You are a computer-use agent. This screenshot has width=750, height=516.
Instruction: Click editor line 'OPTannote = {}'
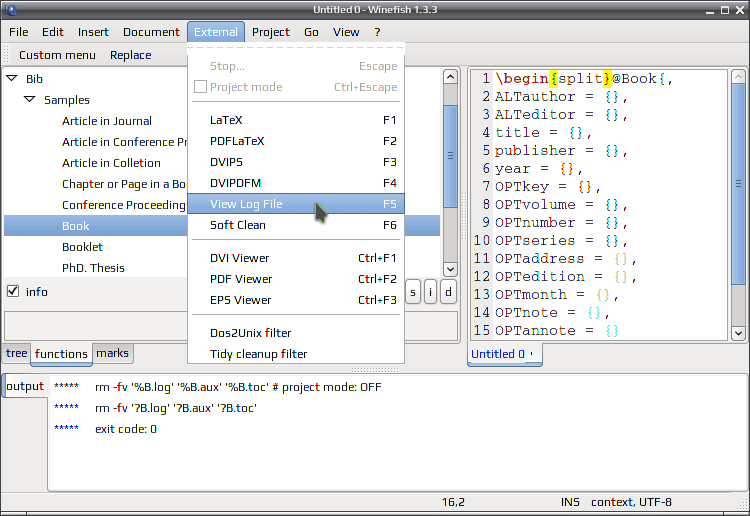(x=557, y=330)
